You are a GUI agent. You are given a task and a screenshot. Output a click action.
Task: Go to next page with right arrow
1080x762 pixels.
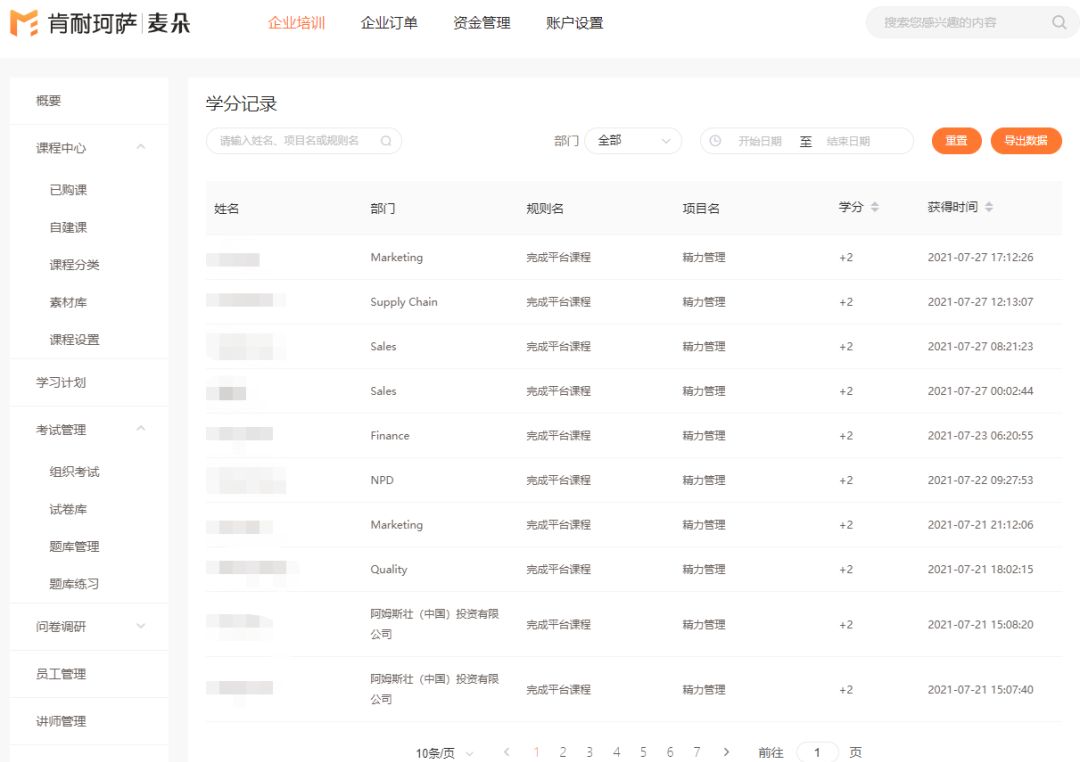point(726,752)
